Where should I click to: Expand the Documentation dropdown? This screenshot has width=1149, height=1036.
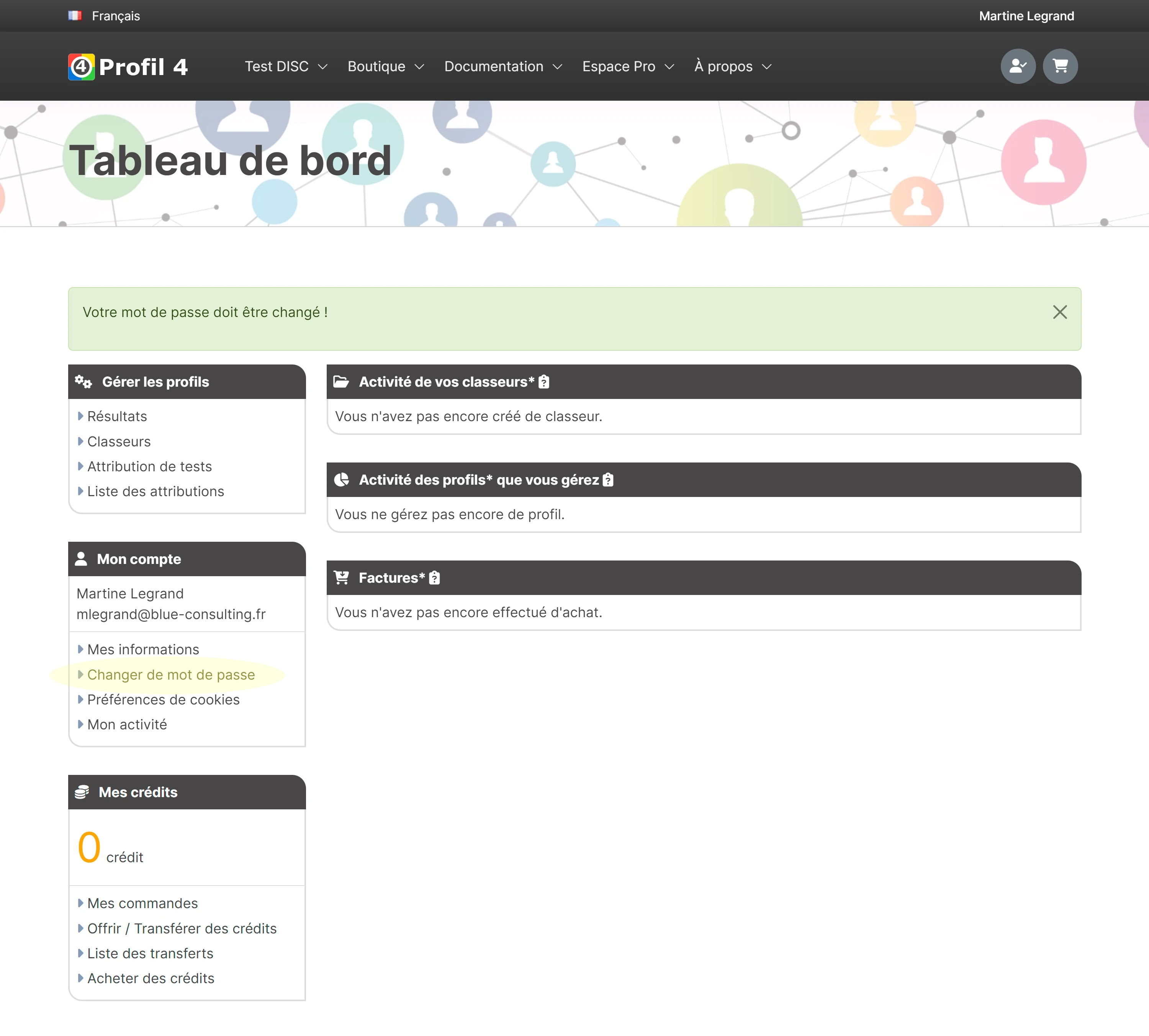pos(503,67)
